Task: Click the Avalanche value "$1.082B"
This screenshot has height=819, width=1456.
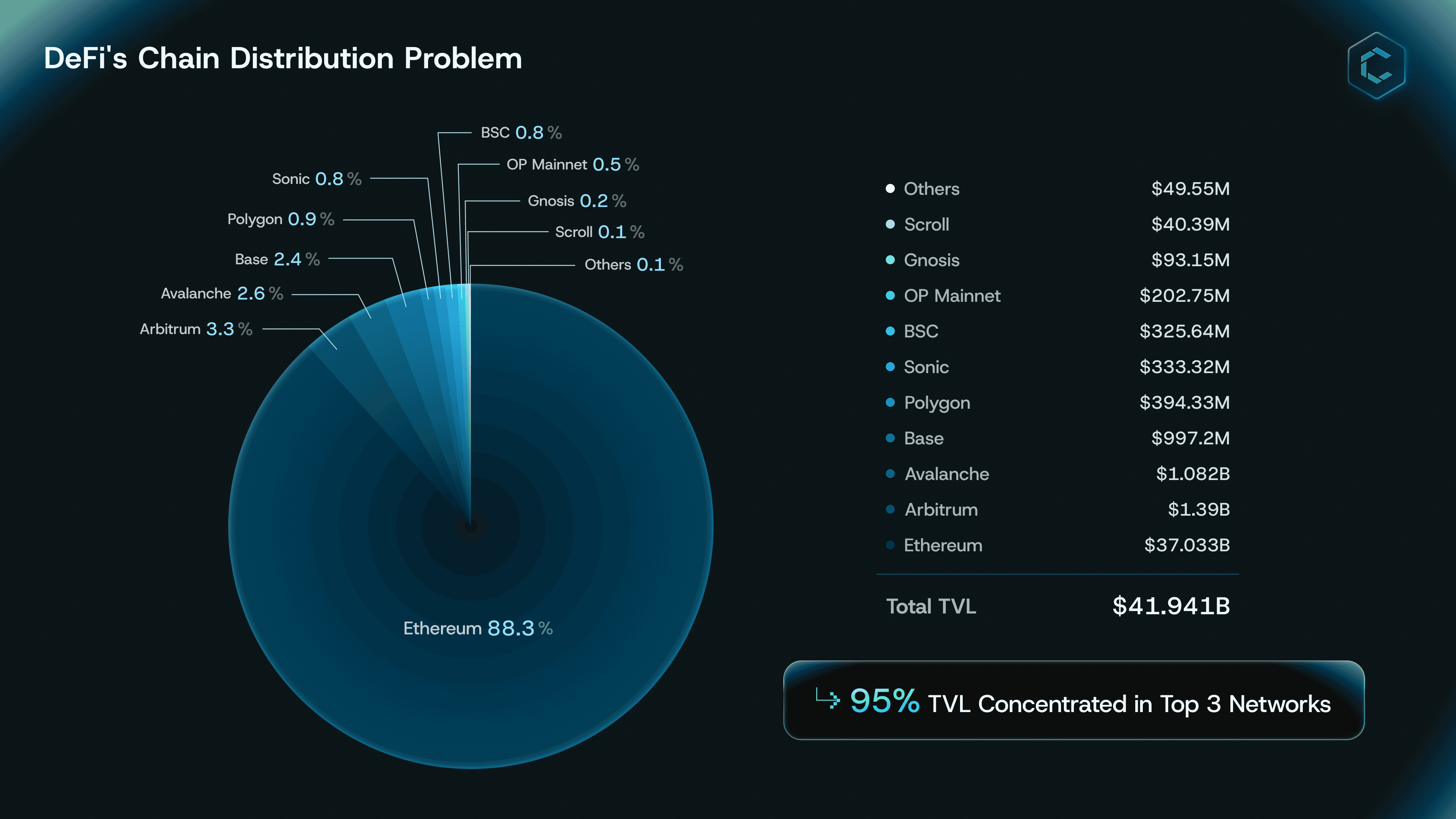Action: [x=1192, y=474]
